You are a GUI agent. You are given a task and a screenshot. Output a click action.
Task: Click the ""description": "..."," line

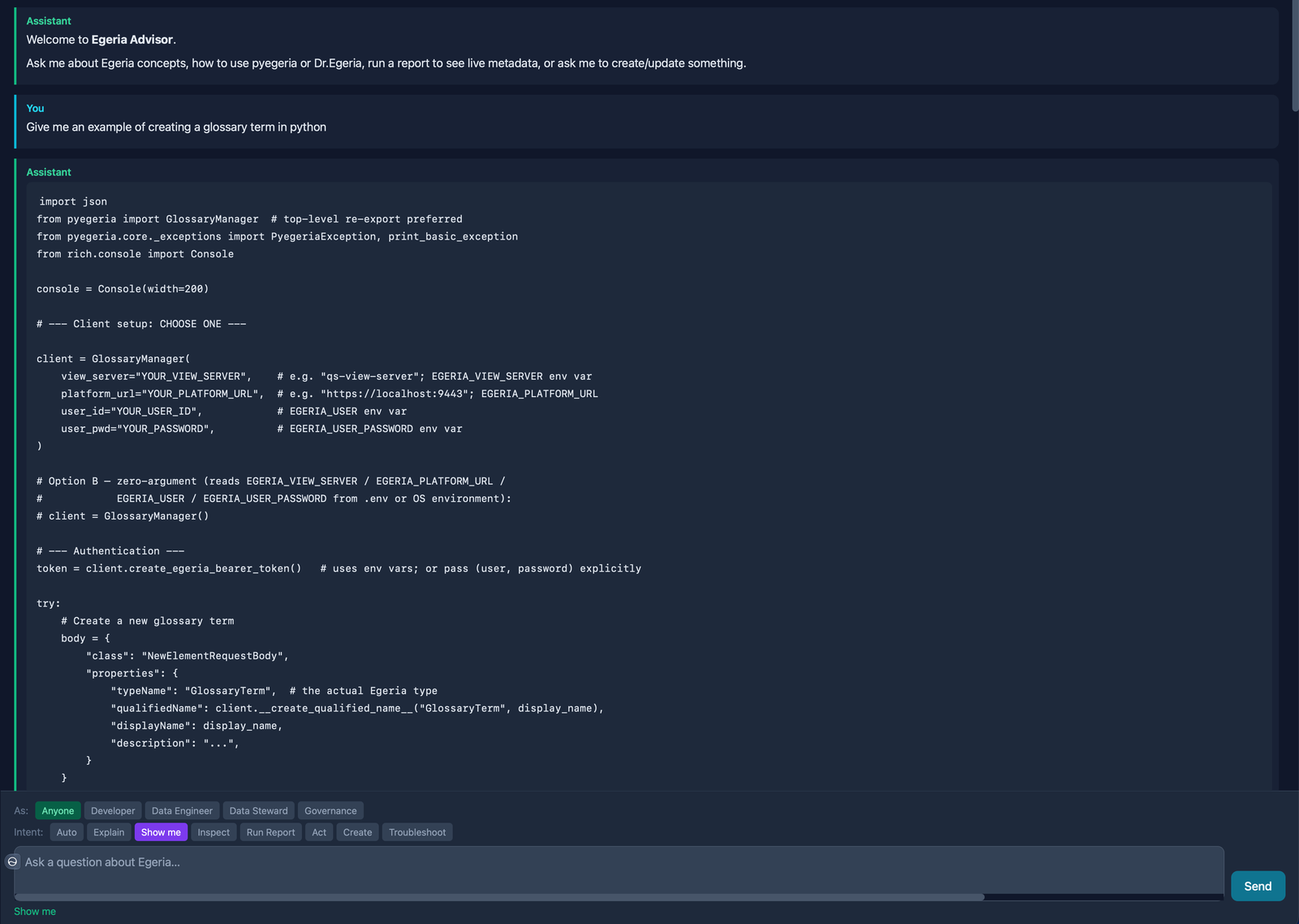pos(175,743)
